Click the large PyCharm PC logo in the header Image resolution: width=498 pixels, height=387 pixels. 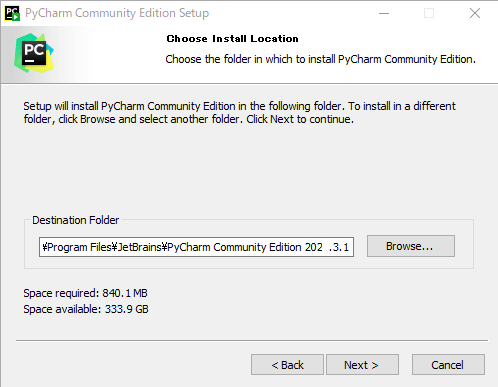pos(34,53)
